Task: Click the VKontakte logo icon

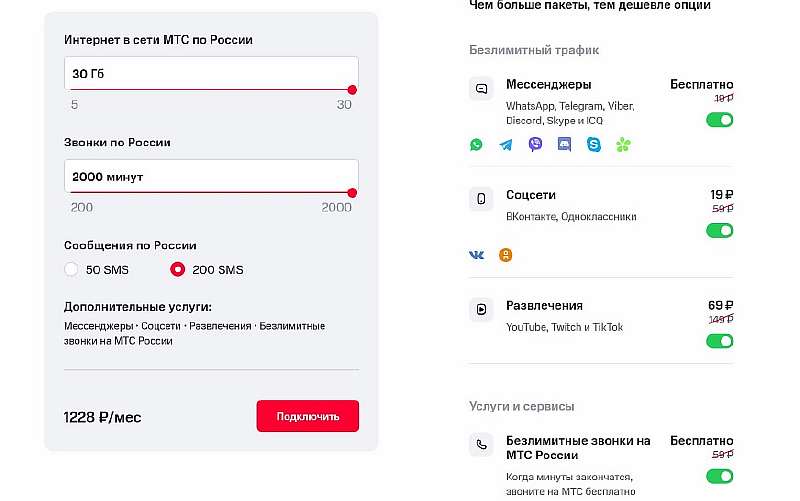Action: 477,255
